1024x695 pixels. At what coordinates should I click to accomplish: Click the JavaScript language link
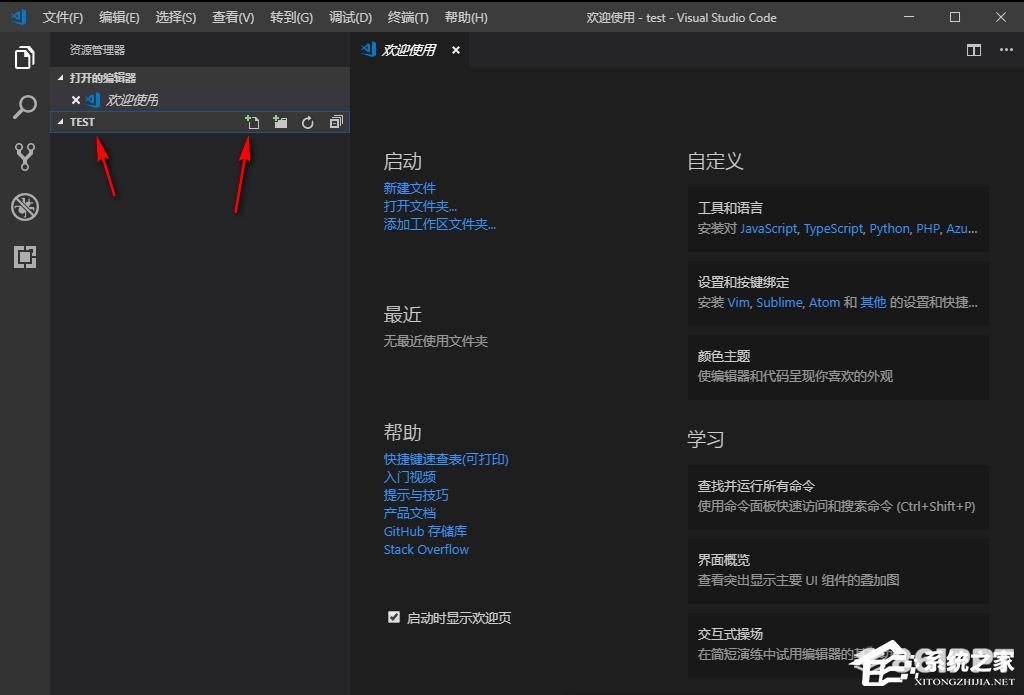point(769,229)
